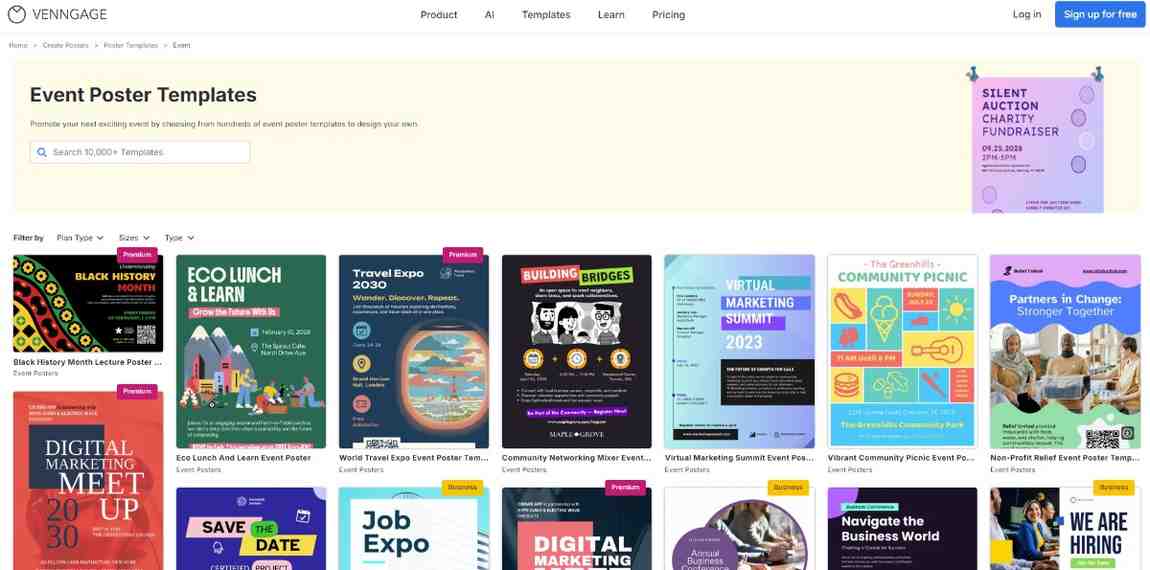Click the Sign up for free button

coord(1100,14)
